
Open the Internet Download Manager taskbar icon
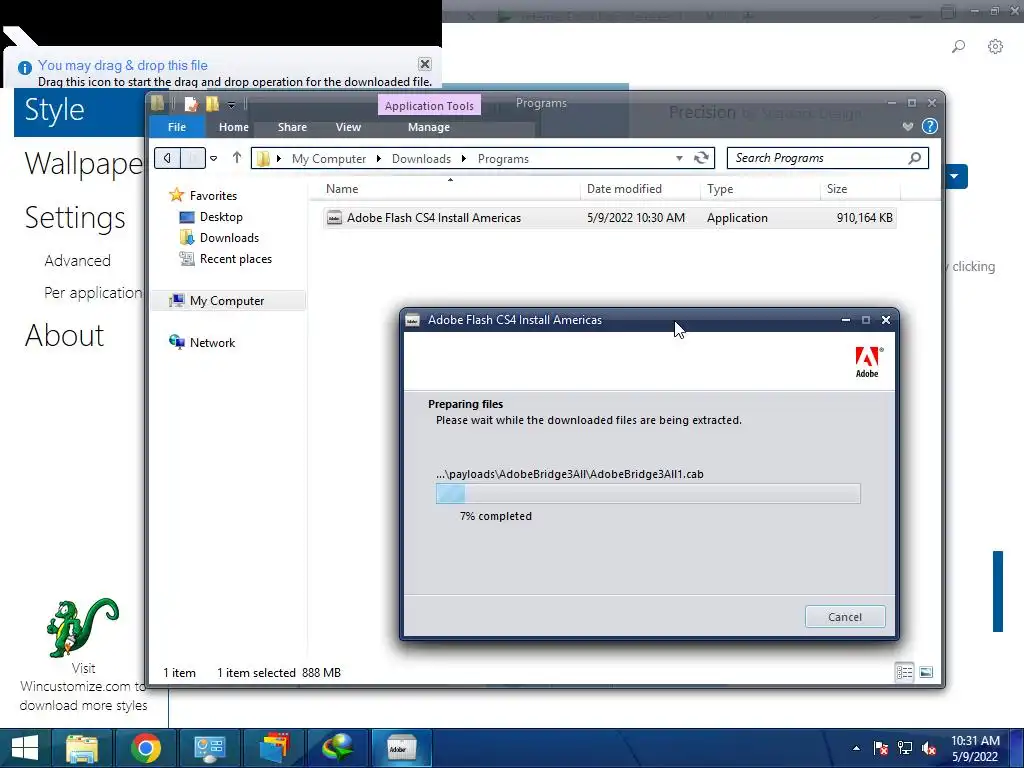click(337, 748)
